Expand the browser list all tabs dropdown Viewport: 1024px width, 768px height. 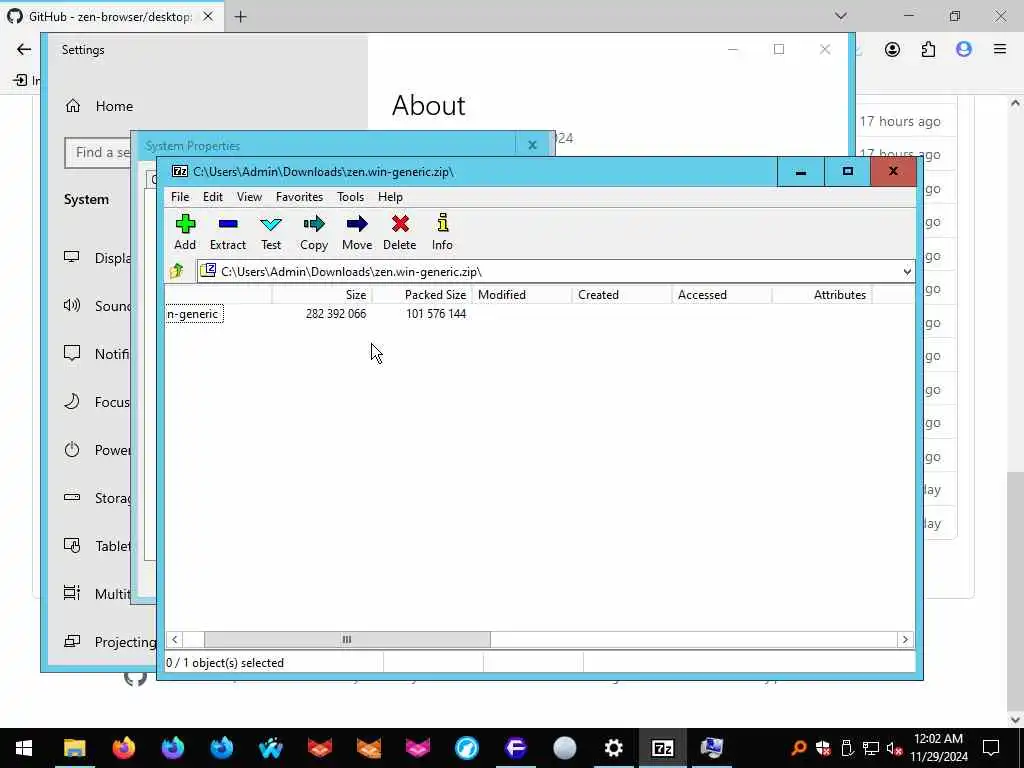pos(840,16)
